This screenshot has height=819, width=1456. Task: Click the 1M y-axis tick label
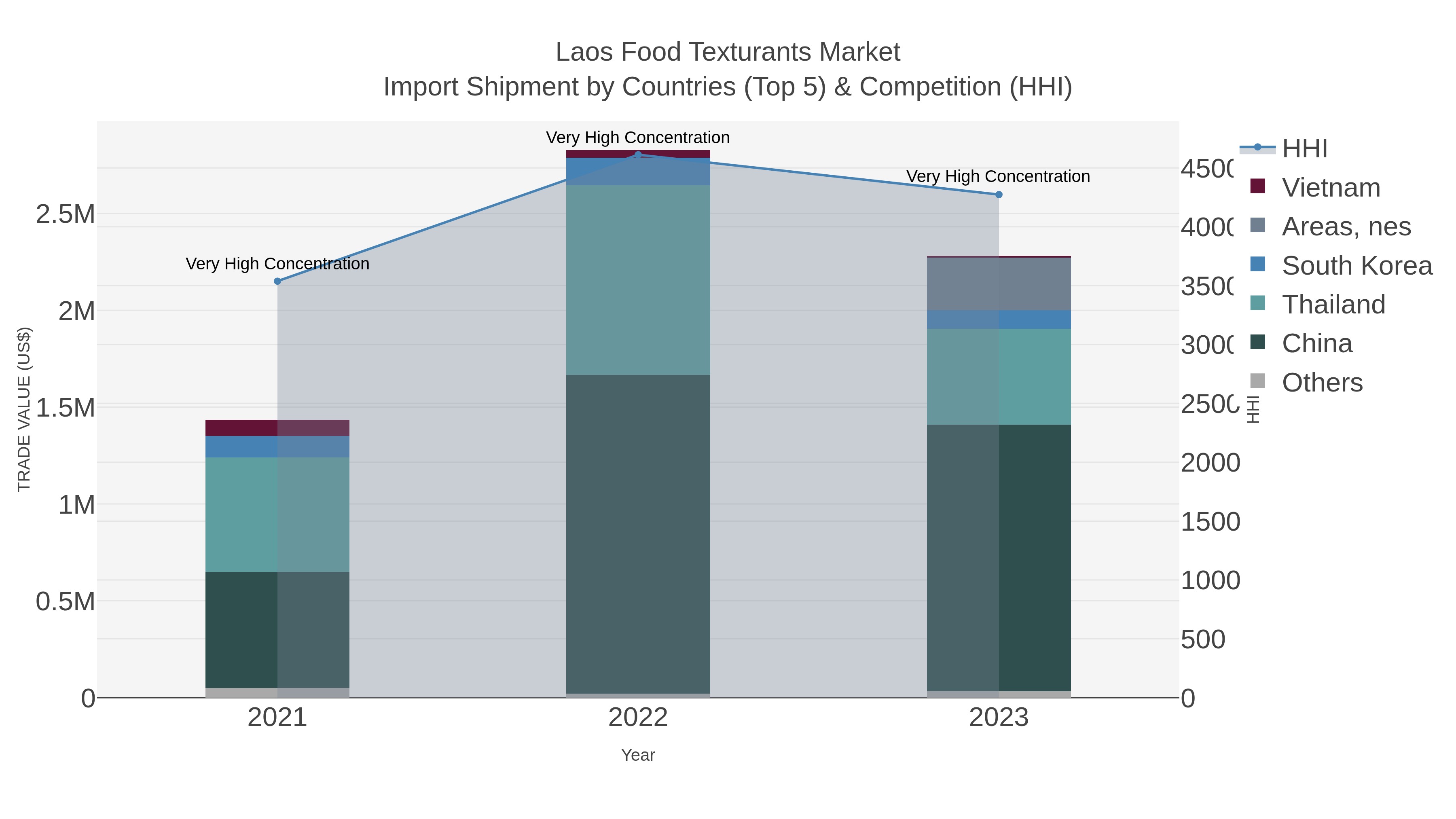[x=77, y=505]
